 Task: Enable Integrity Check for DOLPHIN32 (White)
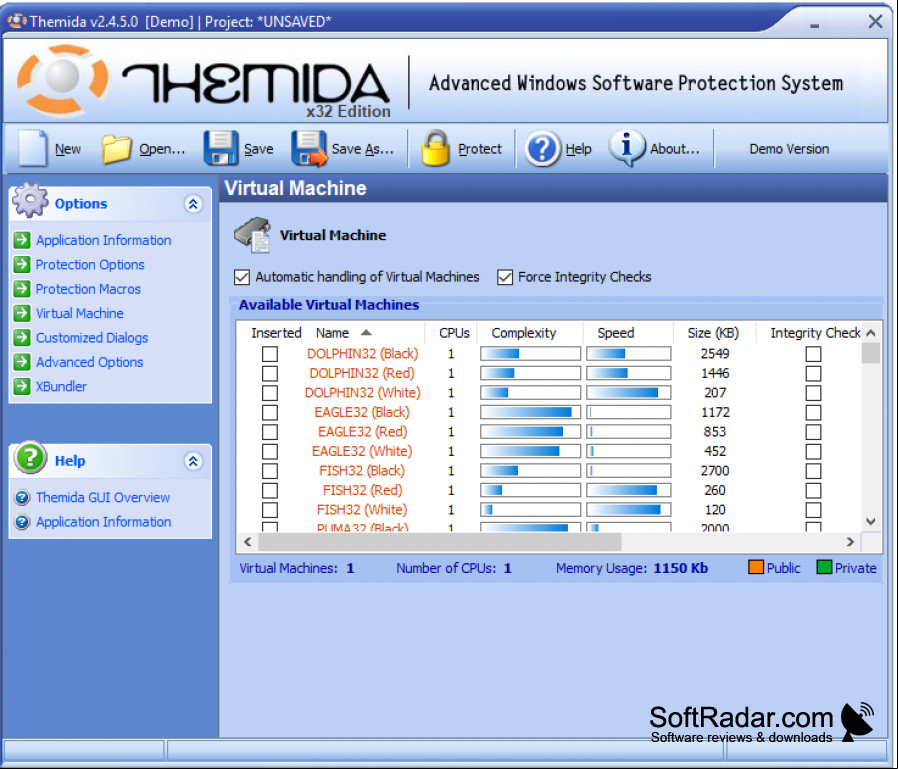coord(813,393)
